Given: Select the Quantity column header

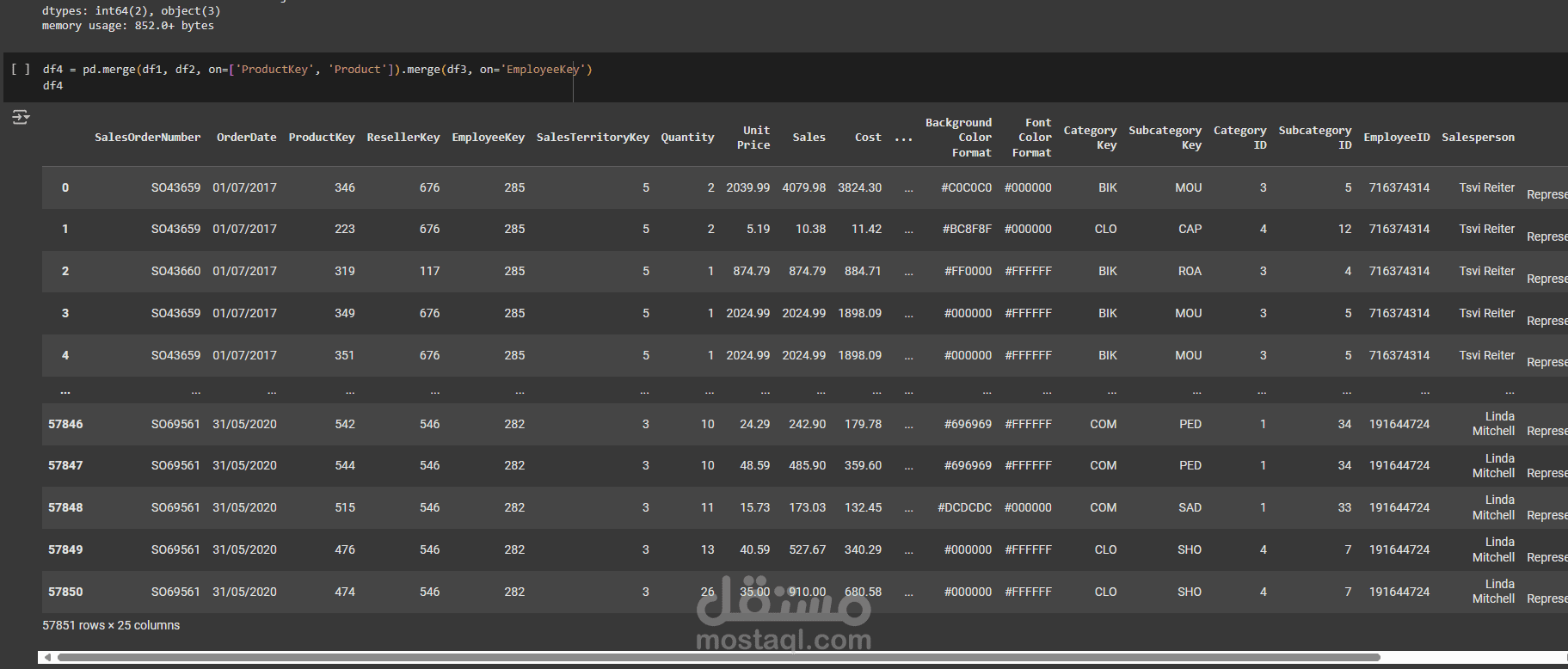Looking at the screenshot, I should [x=687, y=138].
